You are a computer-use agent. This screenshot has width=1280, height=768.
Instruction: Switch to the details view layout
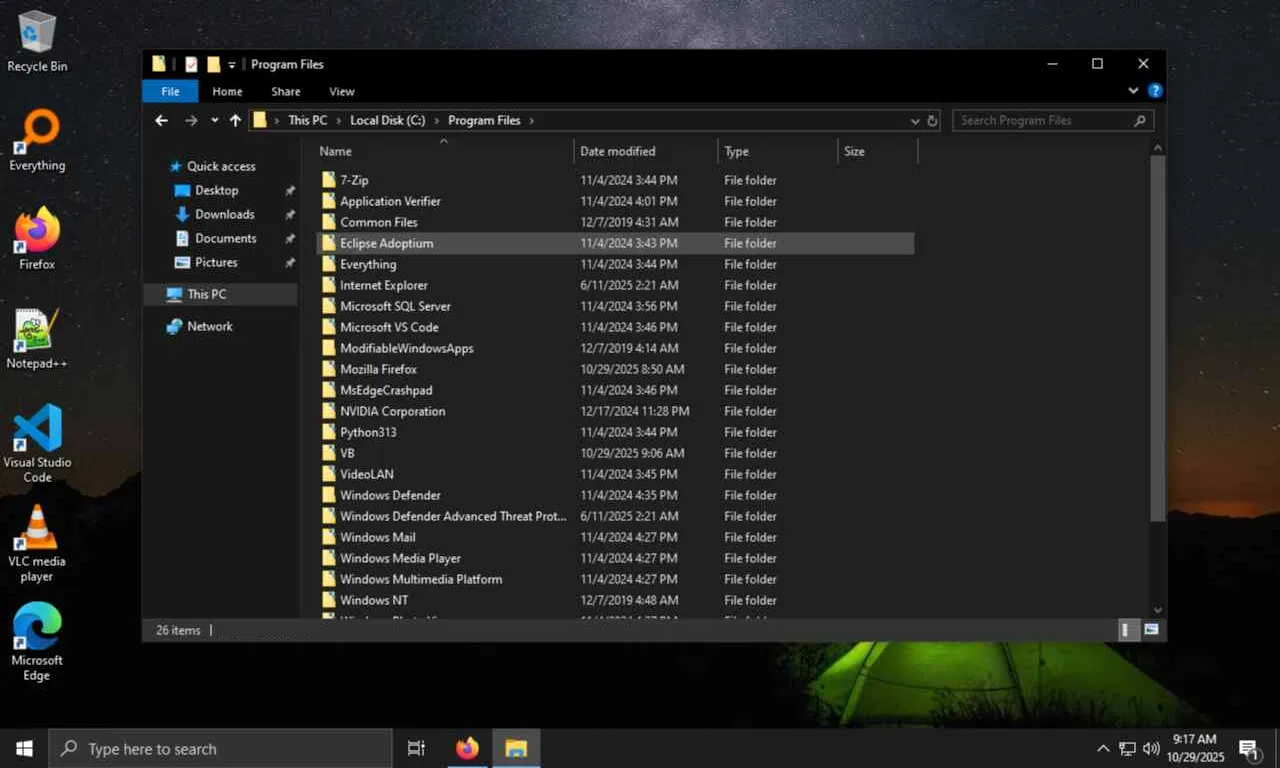[x=1126, y=630]
